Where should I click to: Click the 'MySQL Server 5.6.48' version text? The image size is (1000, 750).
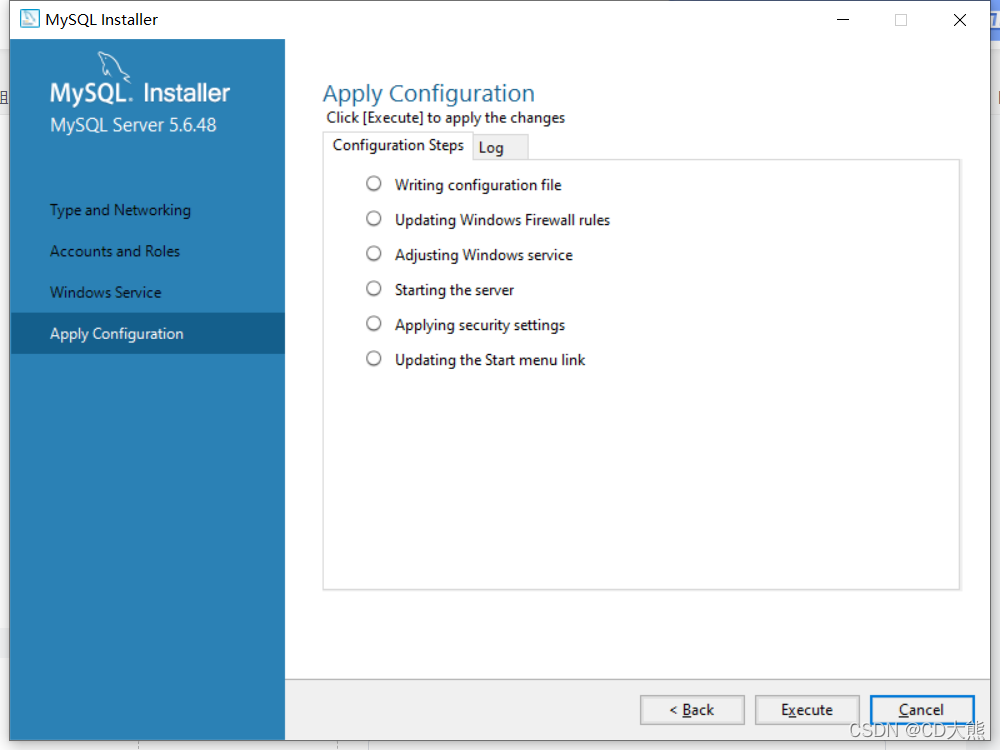(x=133, y=125)
